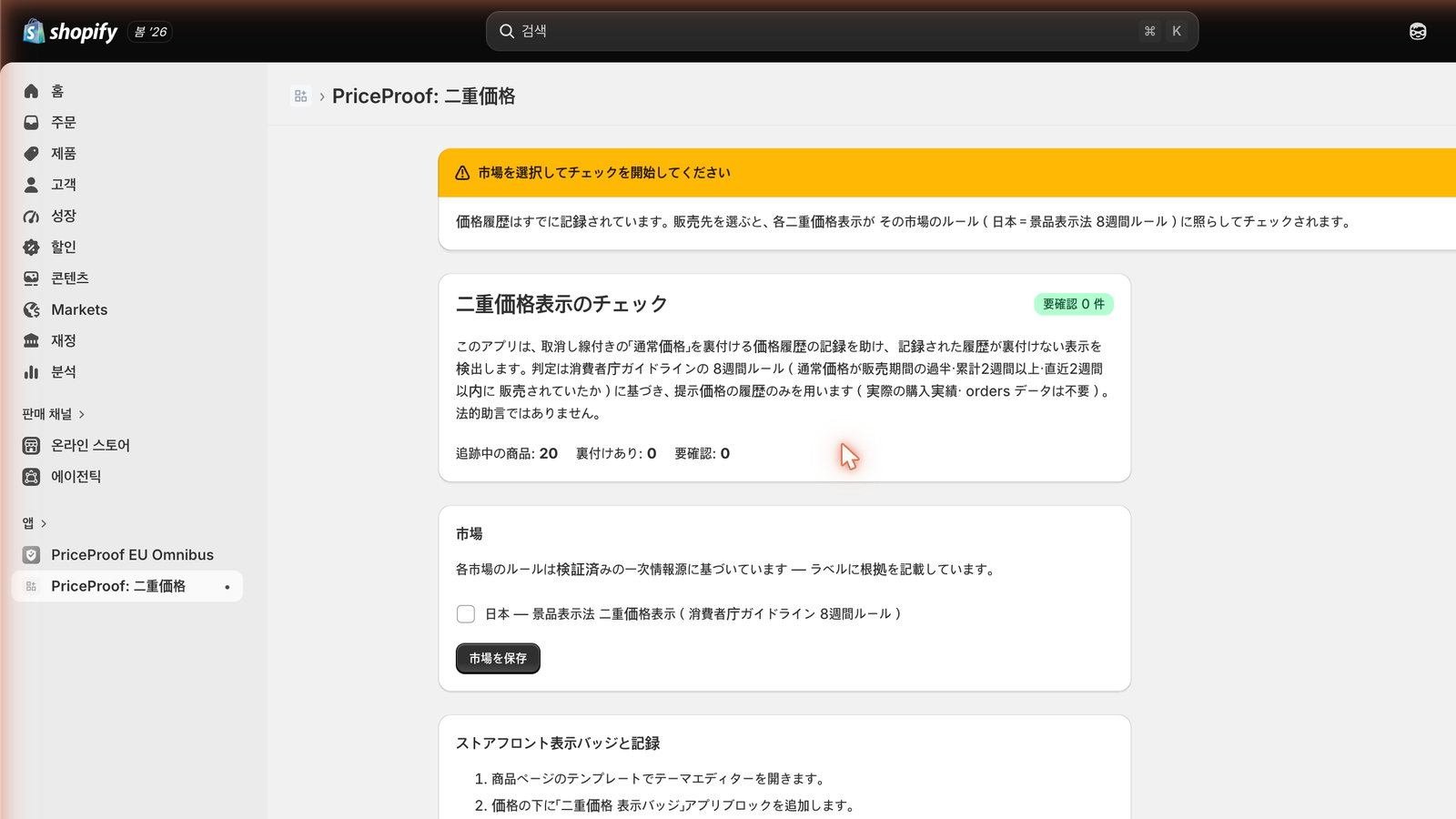Click the pin dot beside PriceProof 二重価格
Screen dimensions: 1456x819
[227, 587]
